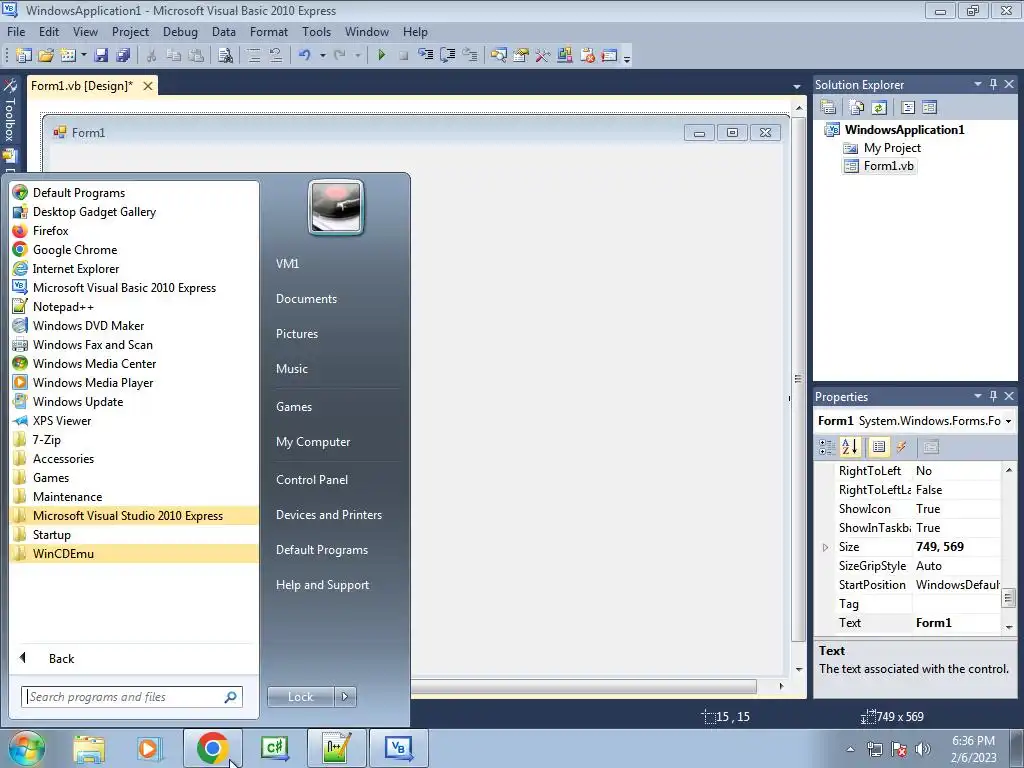This screenshot has width=1024, height=768.
Task: Show Events via lightning bolt icon
Action: pos(901,447)
